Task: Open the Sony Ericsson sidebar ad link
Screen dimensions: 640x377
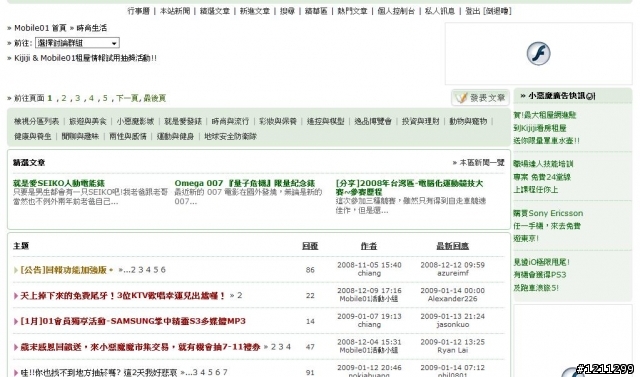Action: [x=548, y=226]
